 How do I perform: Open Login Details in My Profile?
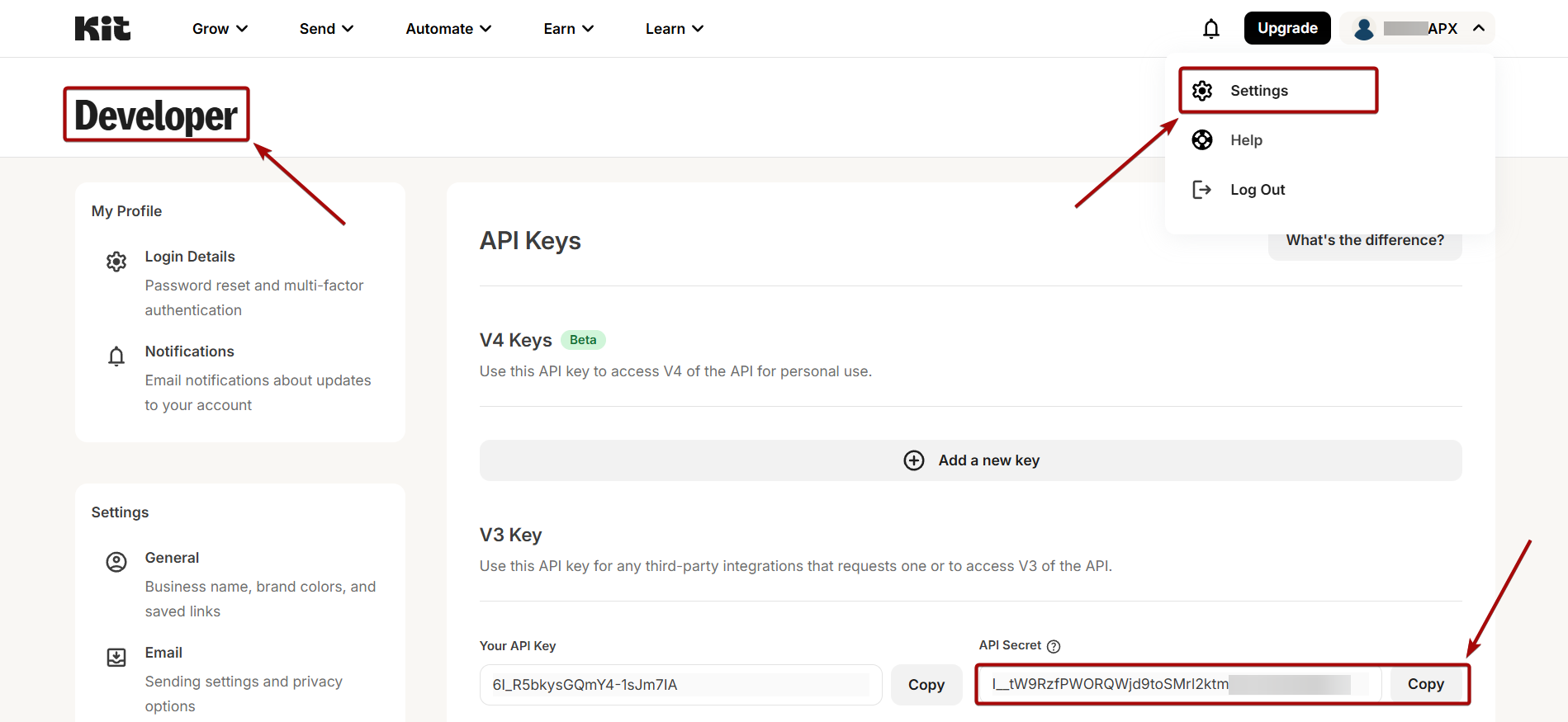coord(190,257)
